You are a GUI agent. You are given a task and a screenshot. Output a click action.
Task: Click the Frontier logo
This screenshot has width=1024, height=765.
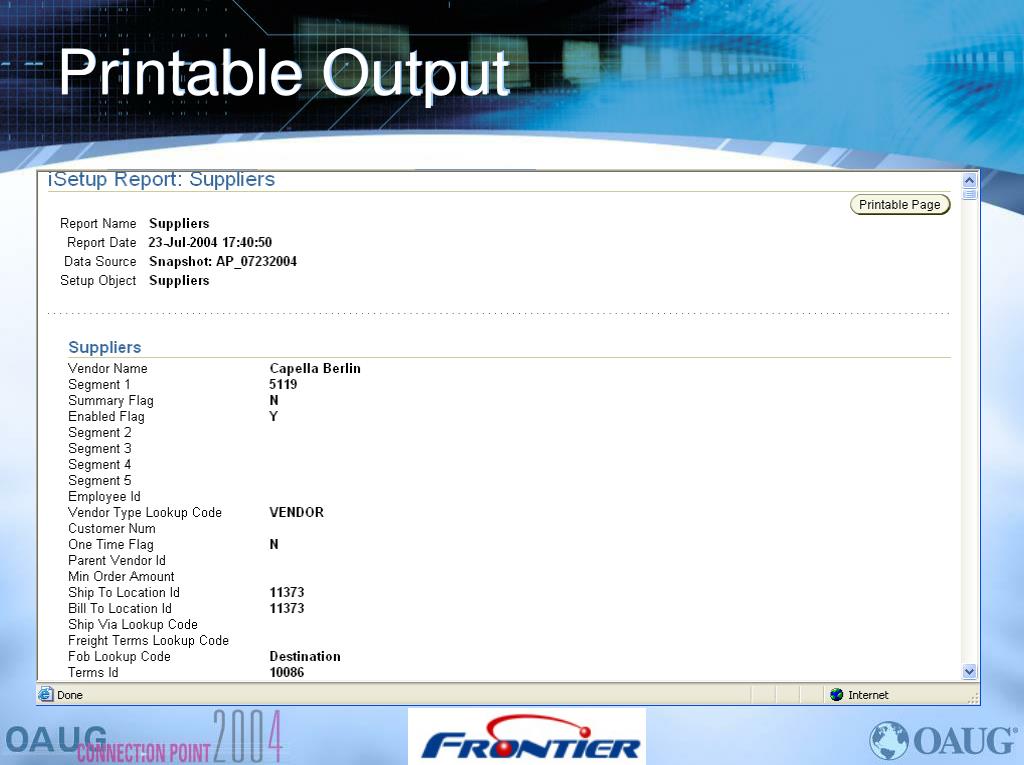[x=527, y=737]
